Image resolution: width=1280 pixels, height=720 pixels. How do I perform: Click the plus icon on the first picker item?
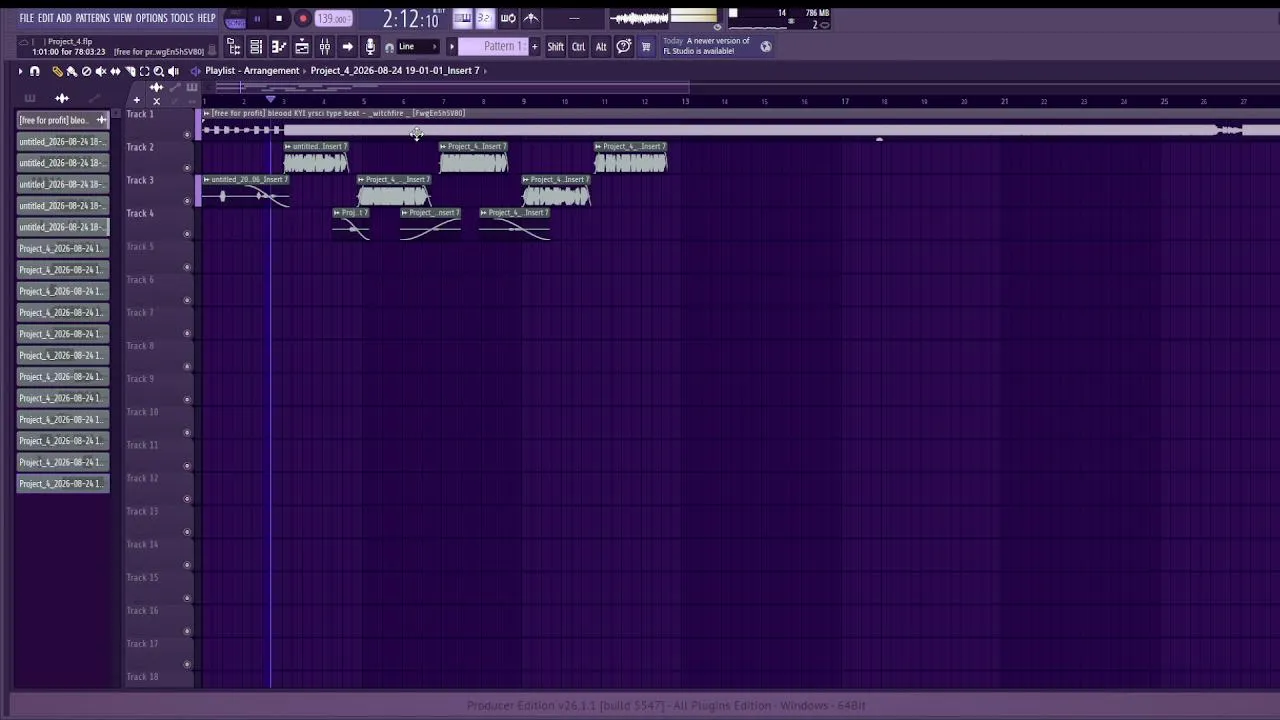[101, 120]
